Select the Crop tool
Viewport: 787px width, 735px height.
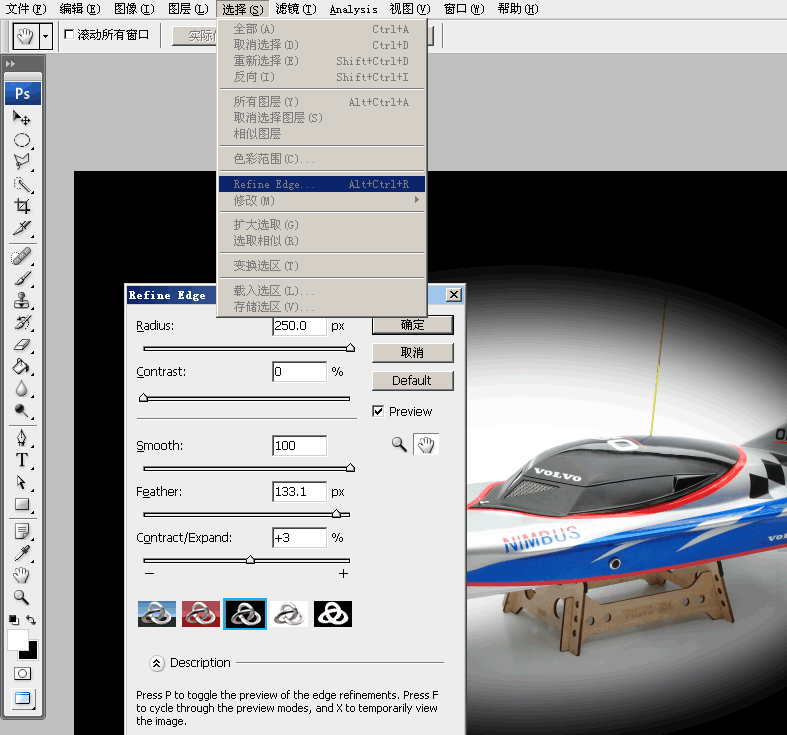click(x=21, y=206)
